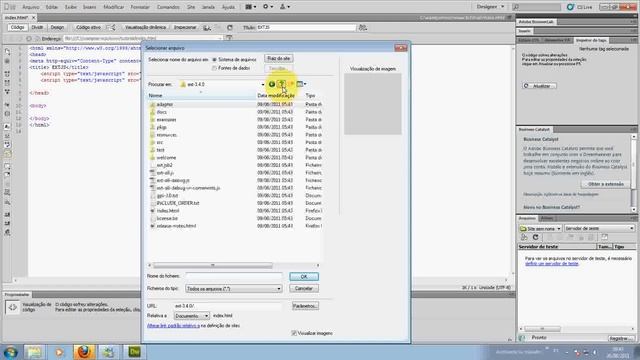
Task: Go back to last visited folder
Action: click(271, 84)
